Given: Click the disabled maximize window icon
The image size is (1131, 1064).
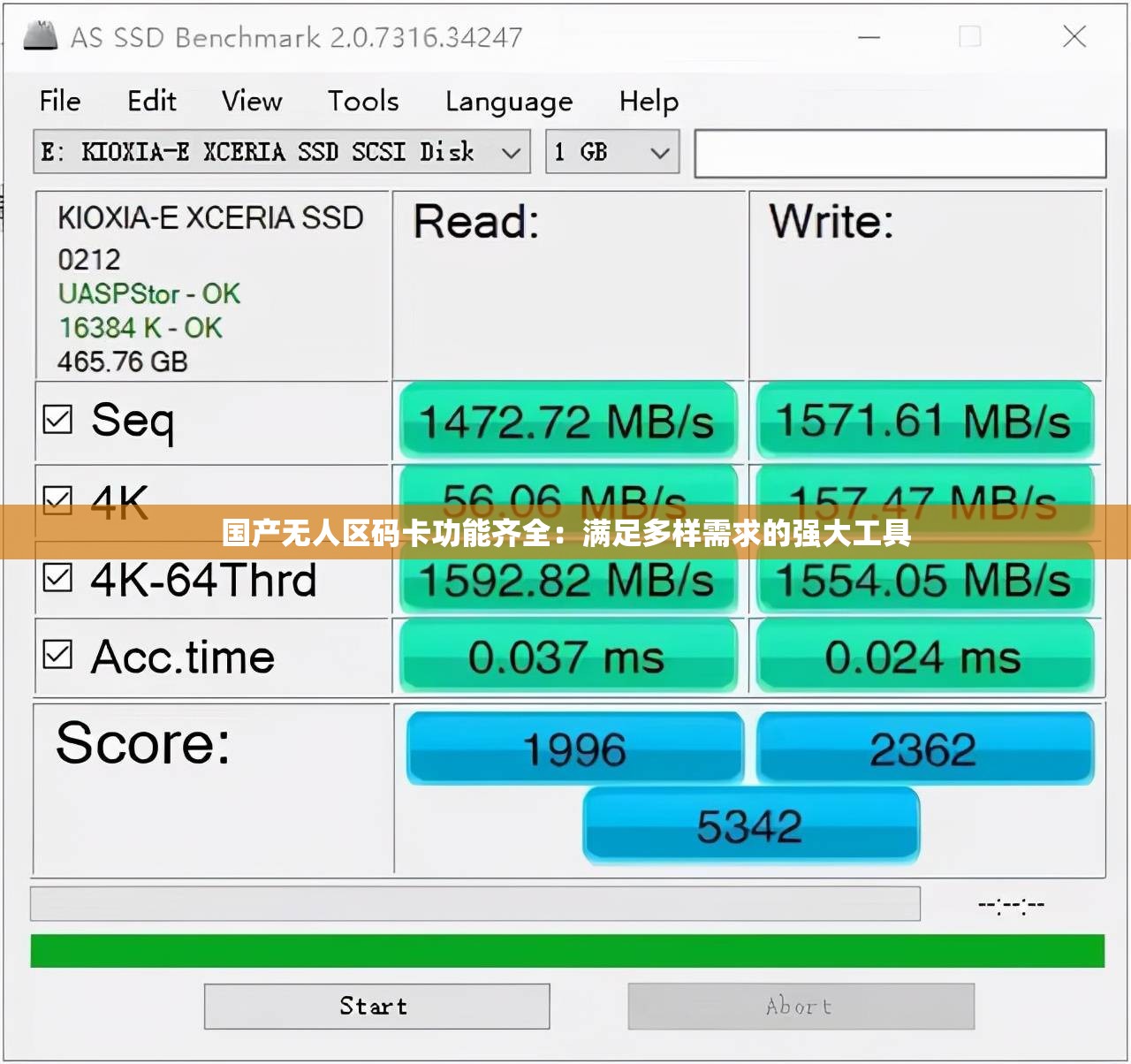Looking at the screenshot, I should point(970,37).
